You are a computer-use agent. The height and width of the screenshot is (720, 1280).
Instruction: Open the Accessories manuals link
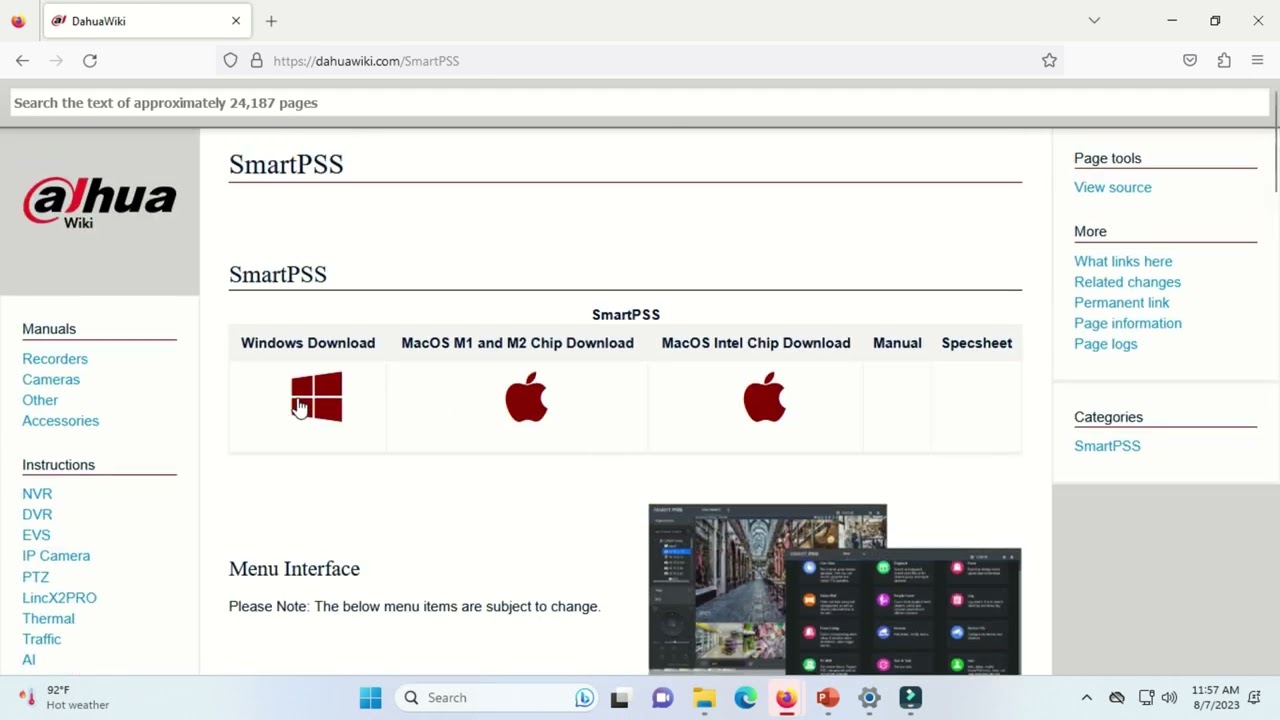[x=60, y=421]
